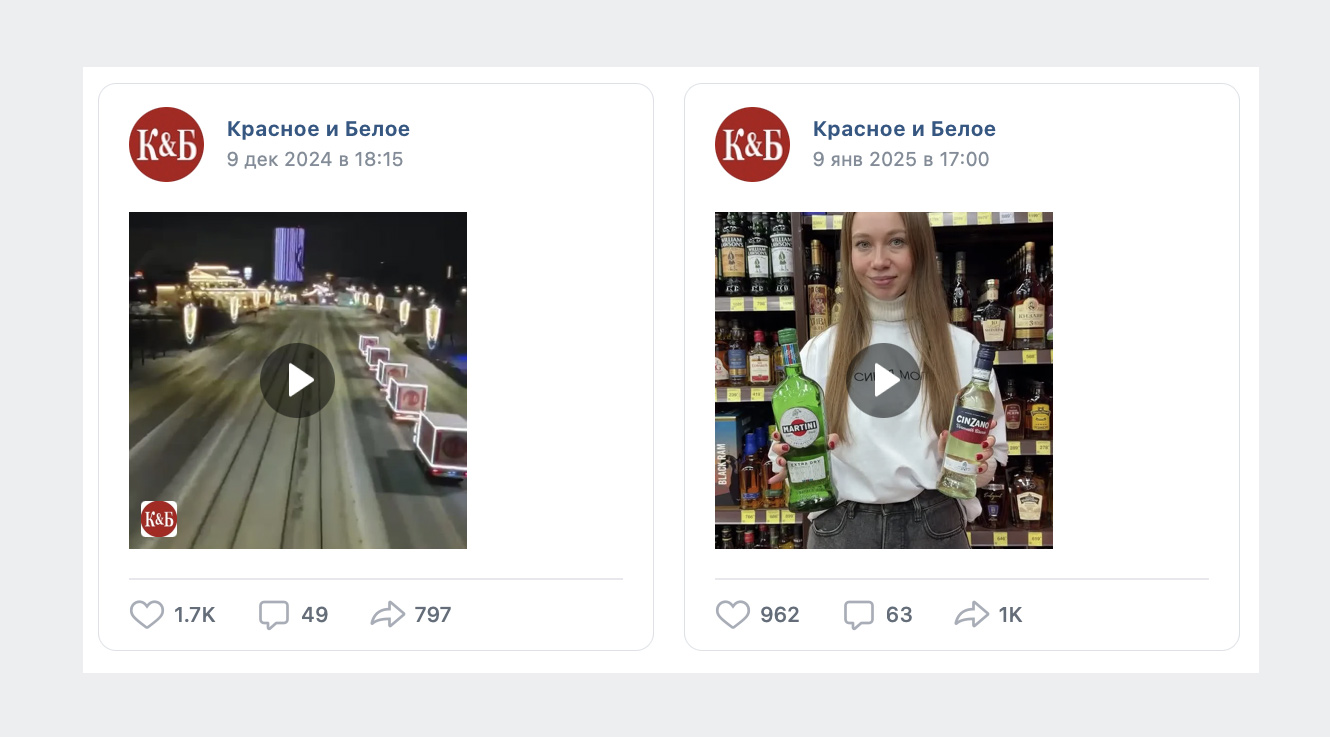
Task: Play the night street trucks video
Action: (297, 380)
